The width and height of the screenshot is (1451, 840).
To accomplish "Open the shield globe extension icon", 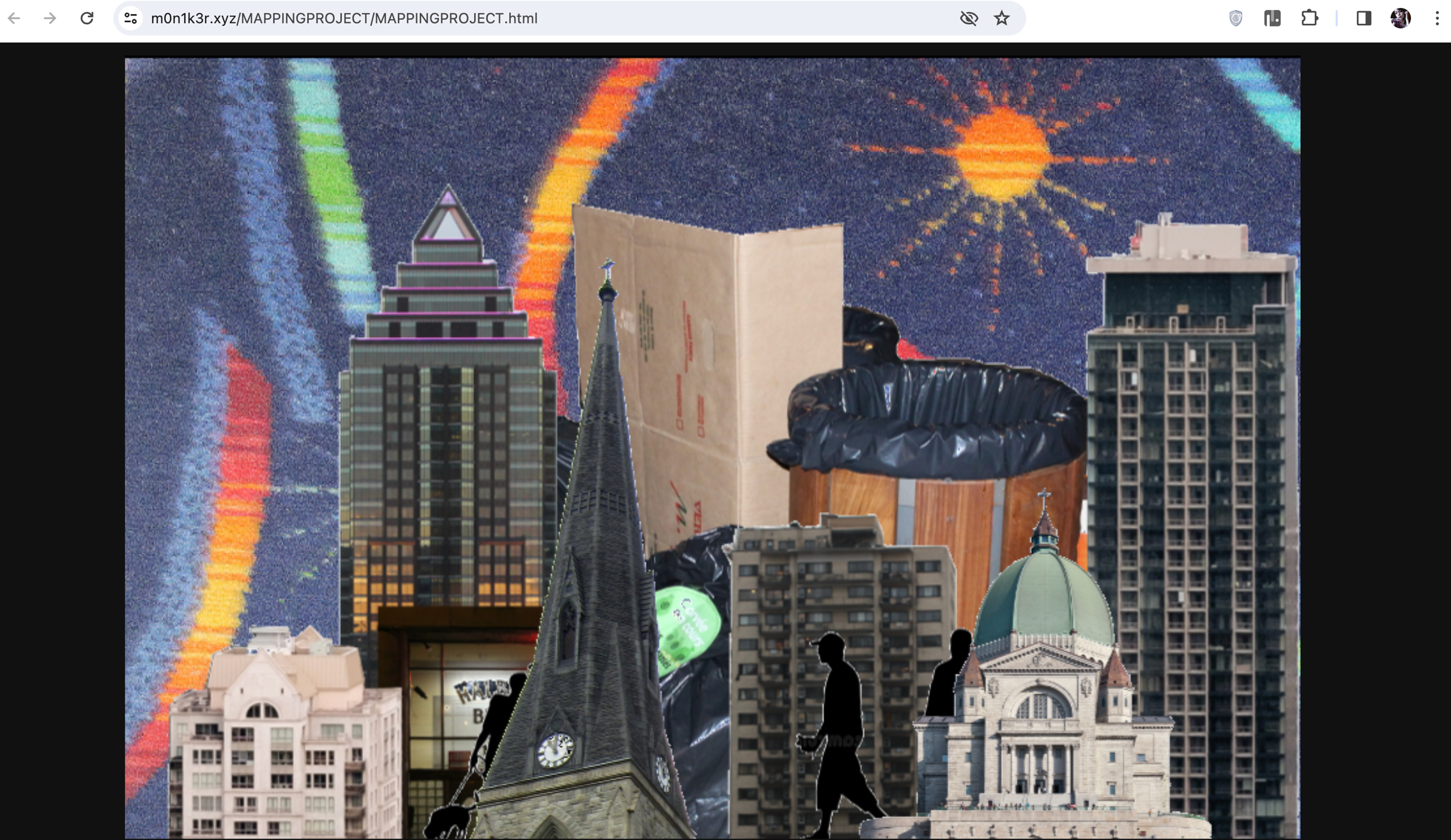I will click(x=1236, y=19).
